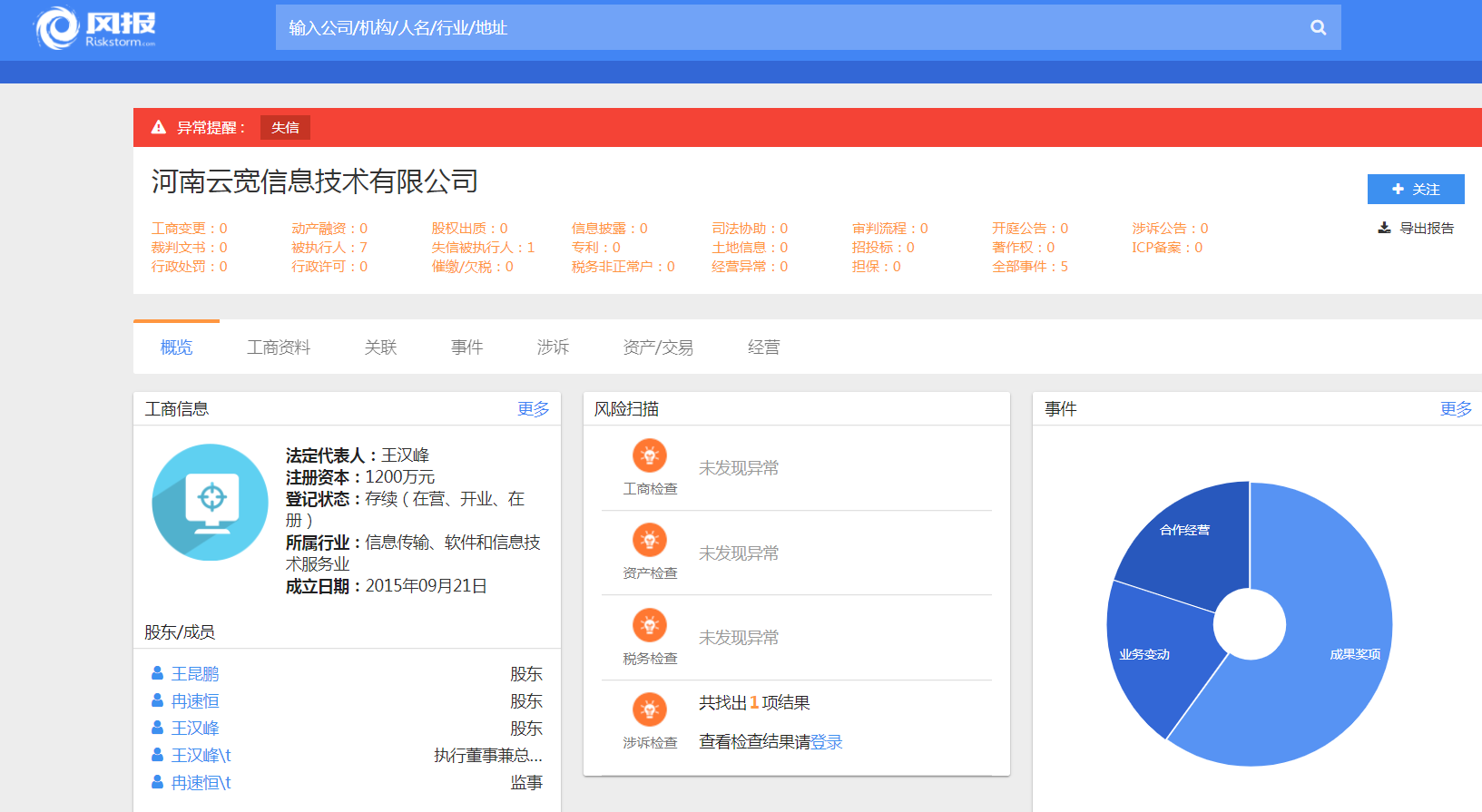This screenshot has height=812, width=1482.
Task: Click the 工商检查 lightbulb icon
Action: [x=650, y=455]
